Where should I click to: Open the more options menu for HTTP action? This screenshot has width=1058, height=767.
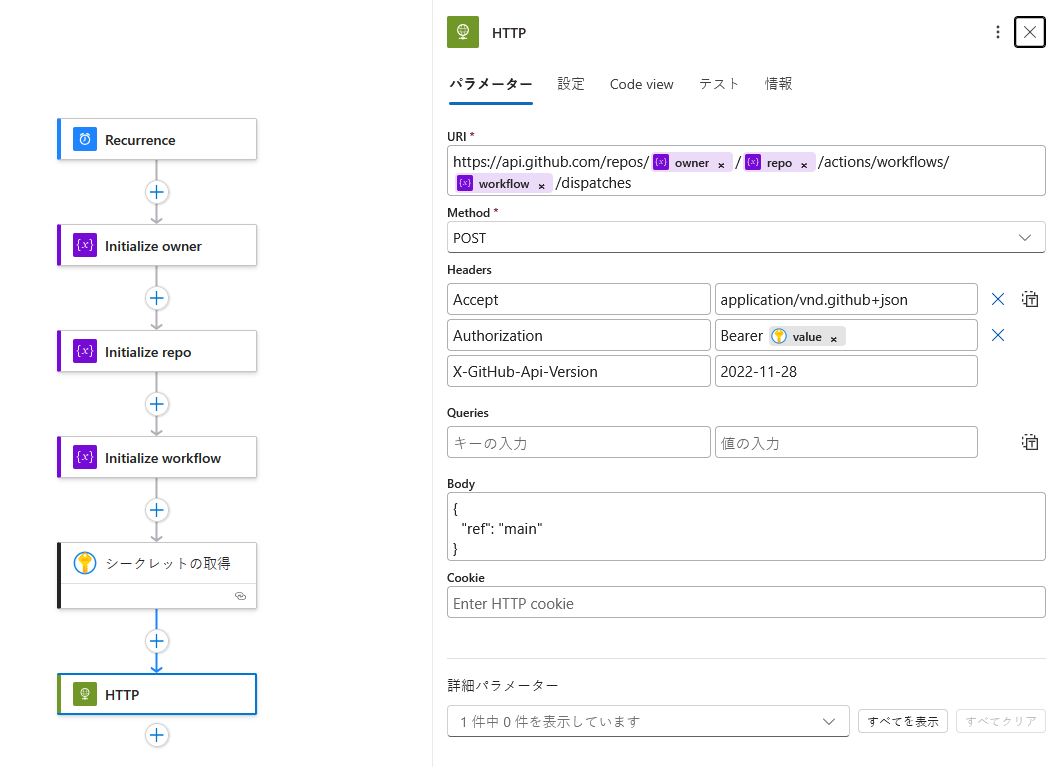(x=997, y=31)
